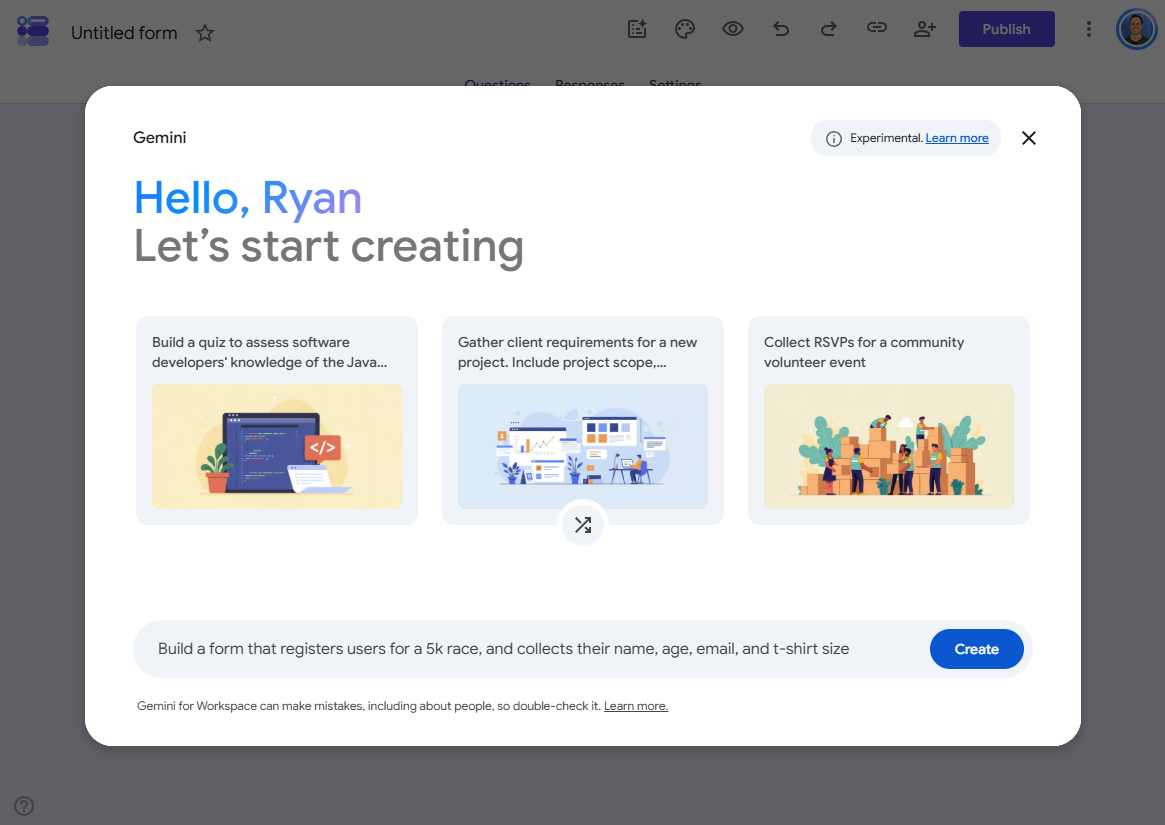This screenshot has width=1165, height=825.
Task: Preview the form with the eye icon
Action: [733, 29]
